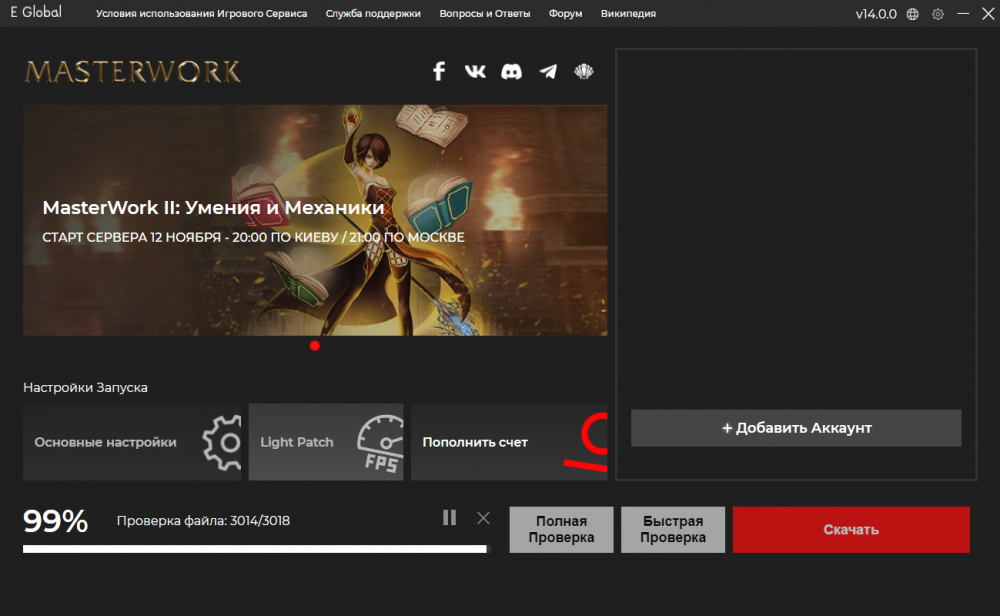This screenshot has height=616, width=1000.
Task: Click Добавить Аккаунт button
Action: (796, 428)
